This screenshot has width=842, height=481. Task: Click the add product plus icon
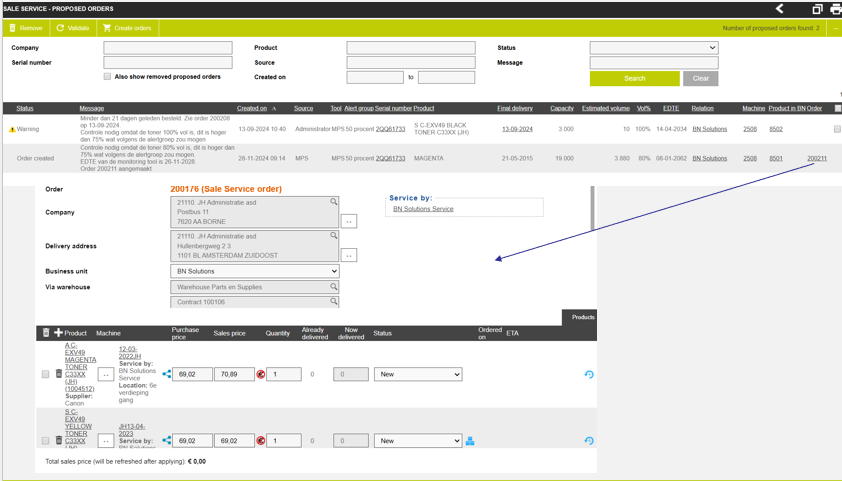[58, 333]
